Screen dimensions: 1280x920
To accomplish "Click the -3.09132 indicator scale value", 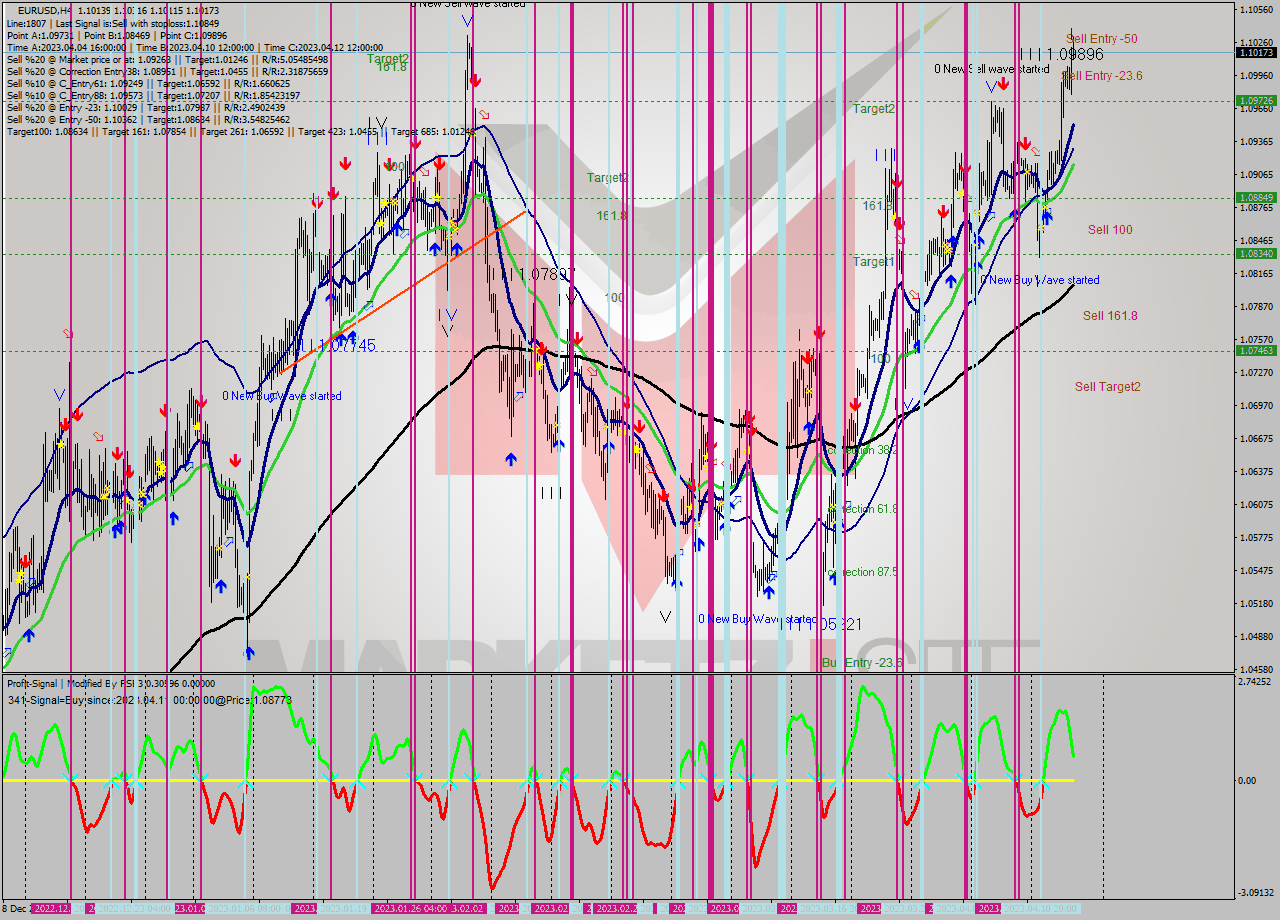I will [1256, 893].
